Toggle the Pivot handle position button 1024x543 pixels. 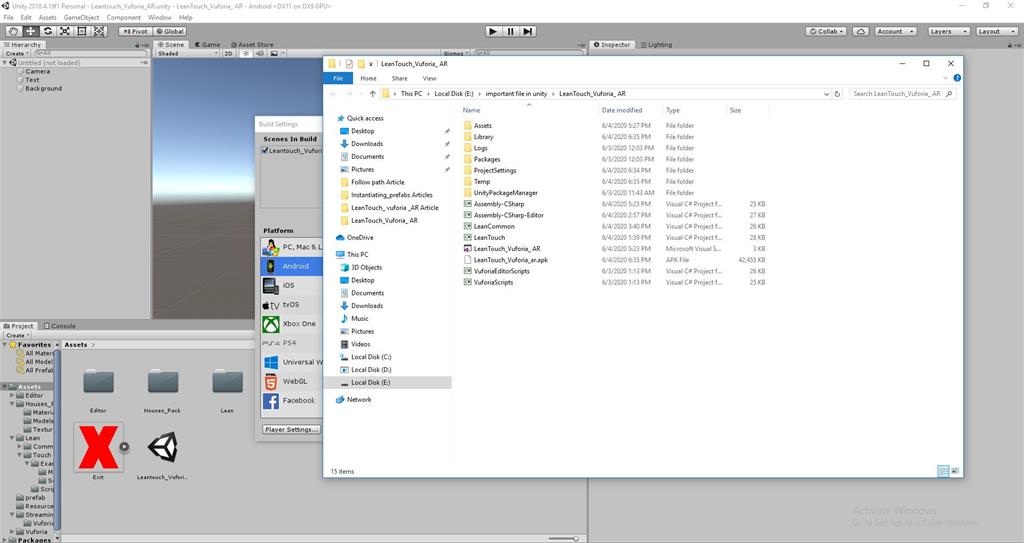pos(135,31)
